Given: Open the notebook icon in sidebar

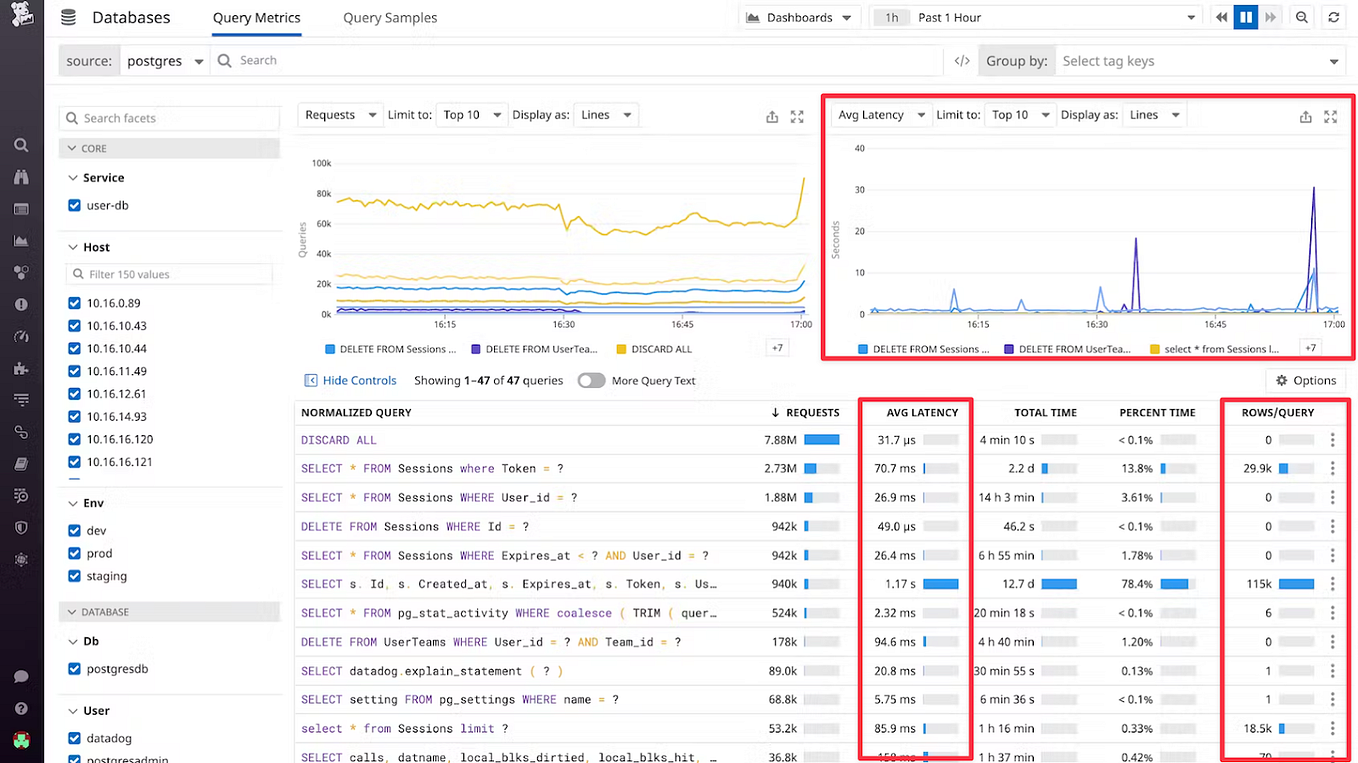Looking at the screenshot, I should click(x=21, y=464).
